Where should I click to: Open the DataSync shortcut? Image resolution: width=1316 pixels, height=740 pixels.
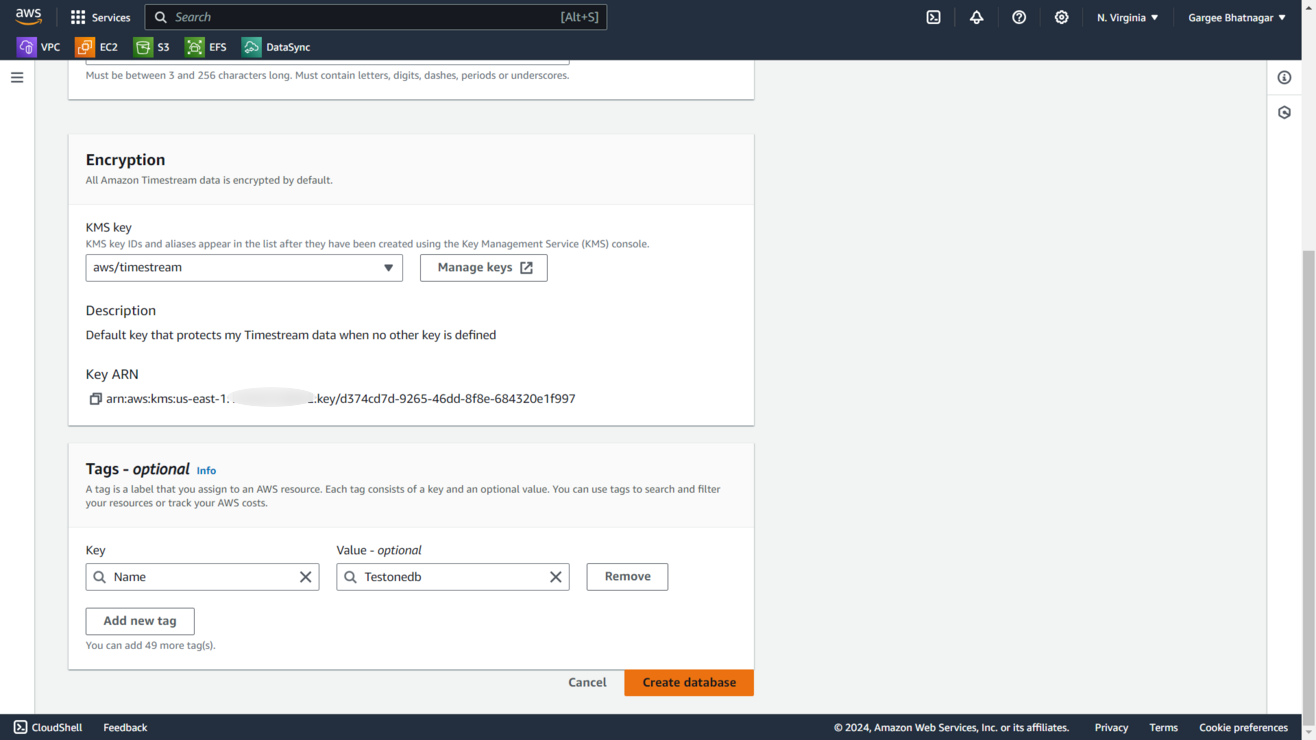point(276,47)
